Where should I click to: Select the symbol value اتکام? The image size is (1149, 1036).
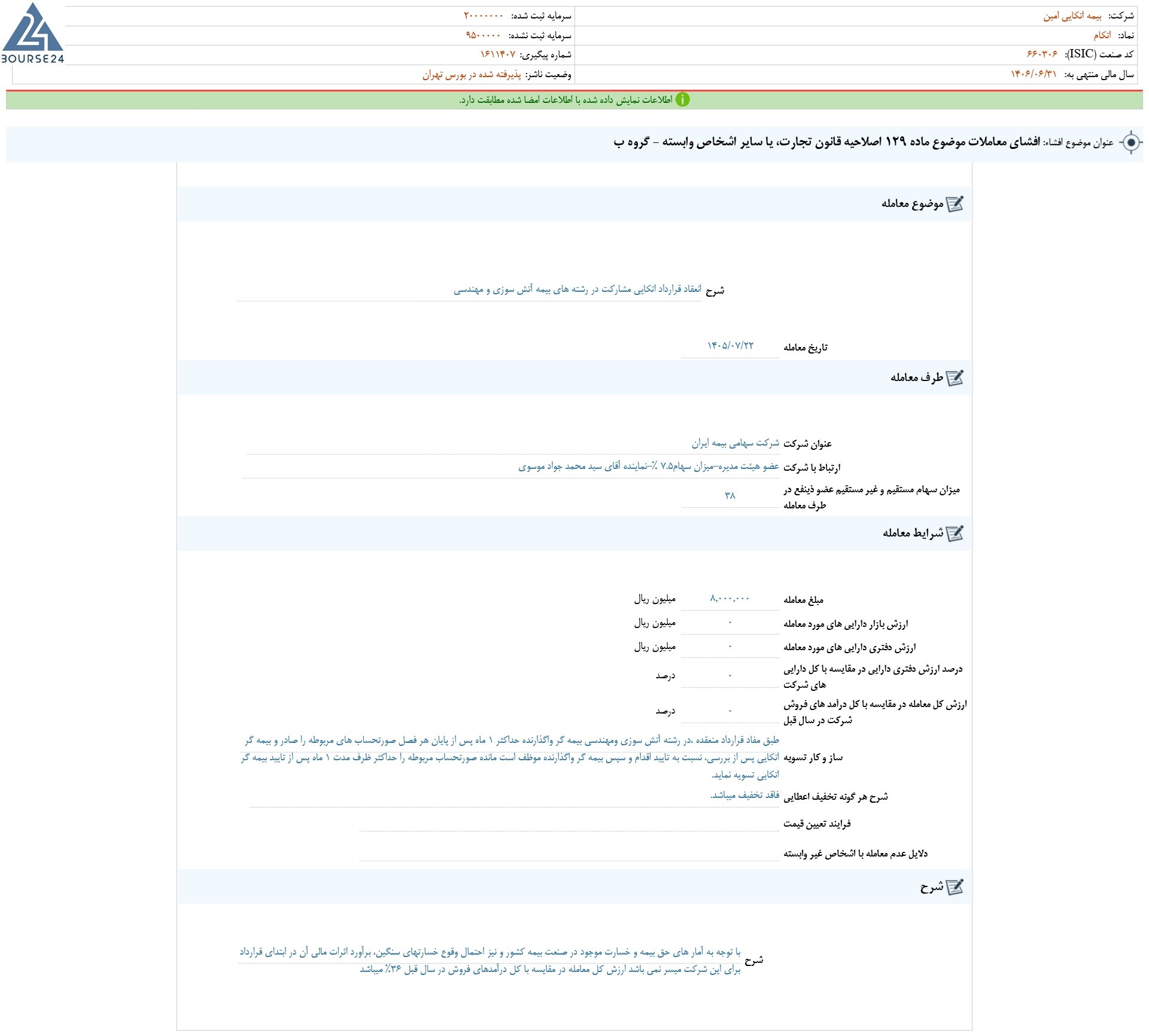point(1102,35)
